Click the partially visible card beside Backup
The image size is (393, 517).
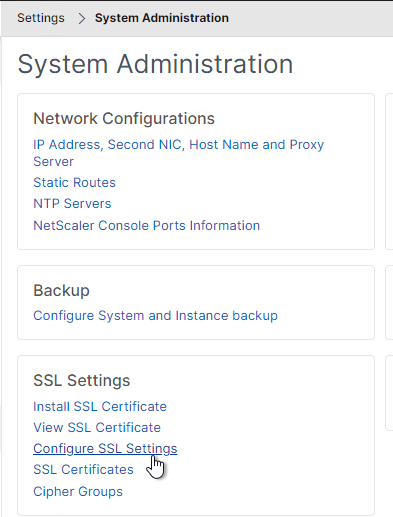389,302
